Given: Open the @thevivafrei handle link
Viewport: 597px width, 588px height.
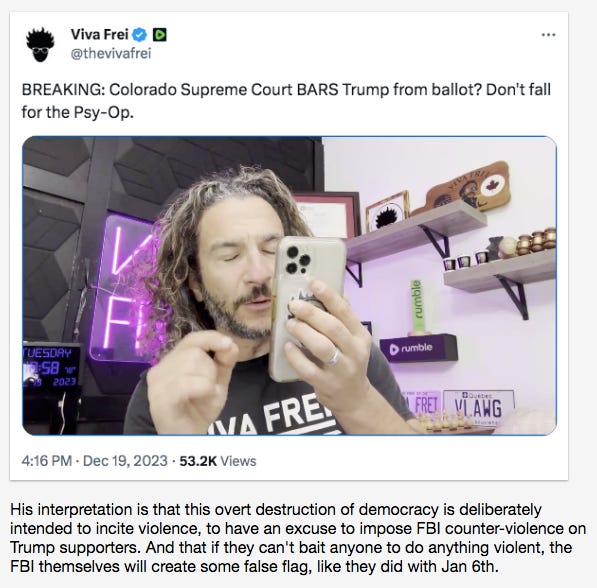Looking at the screenshot, I should tap(111, 53).
